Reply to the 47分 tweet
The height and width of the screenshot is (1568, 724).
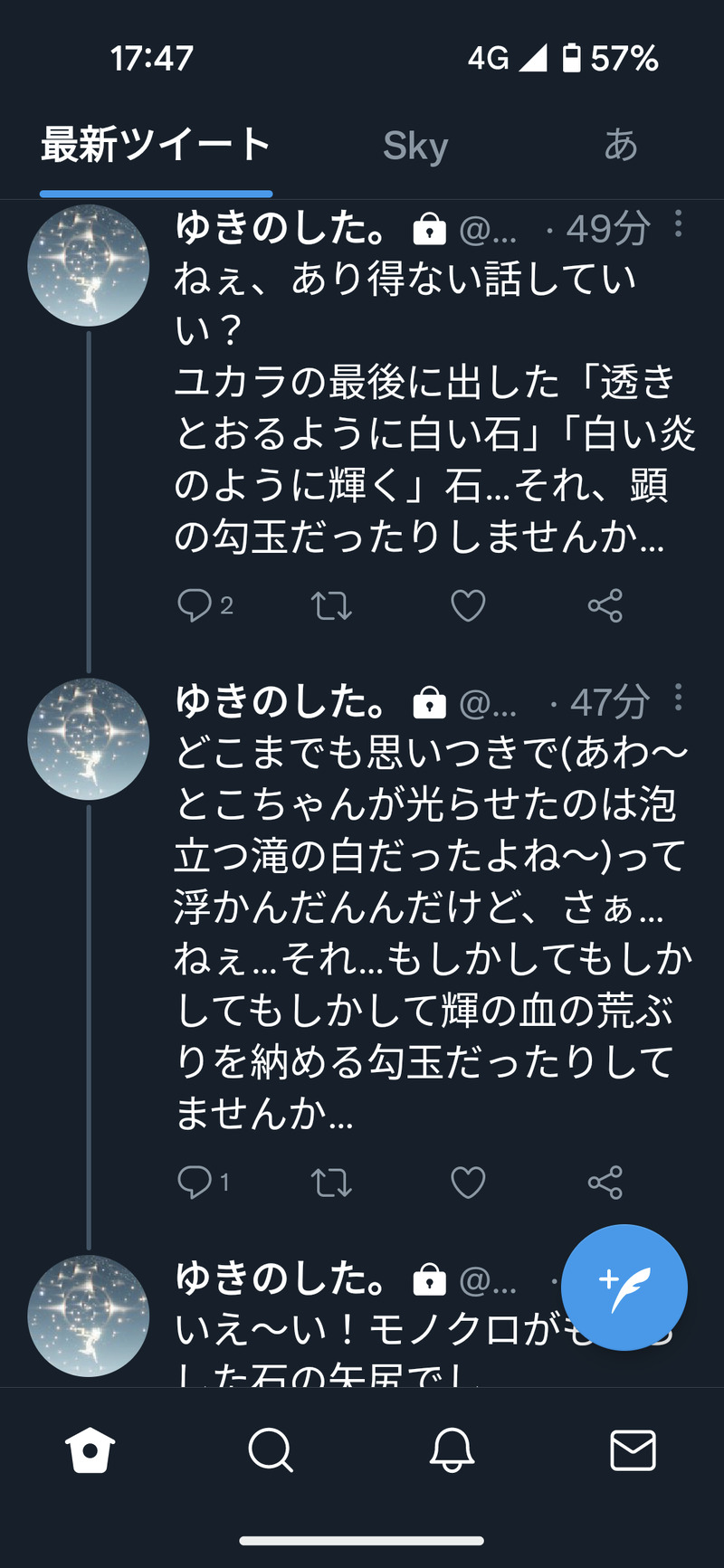point(195,1182)
